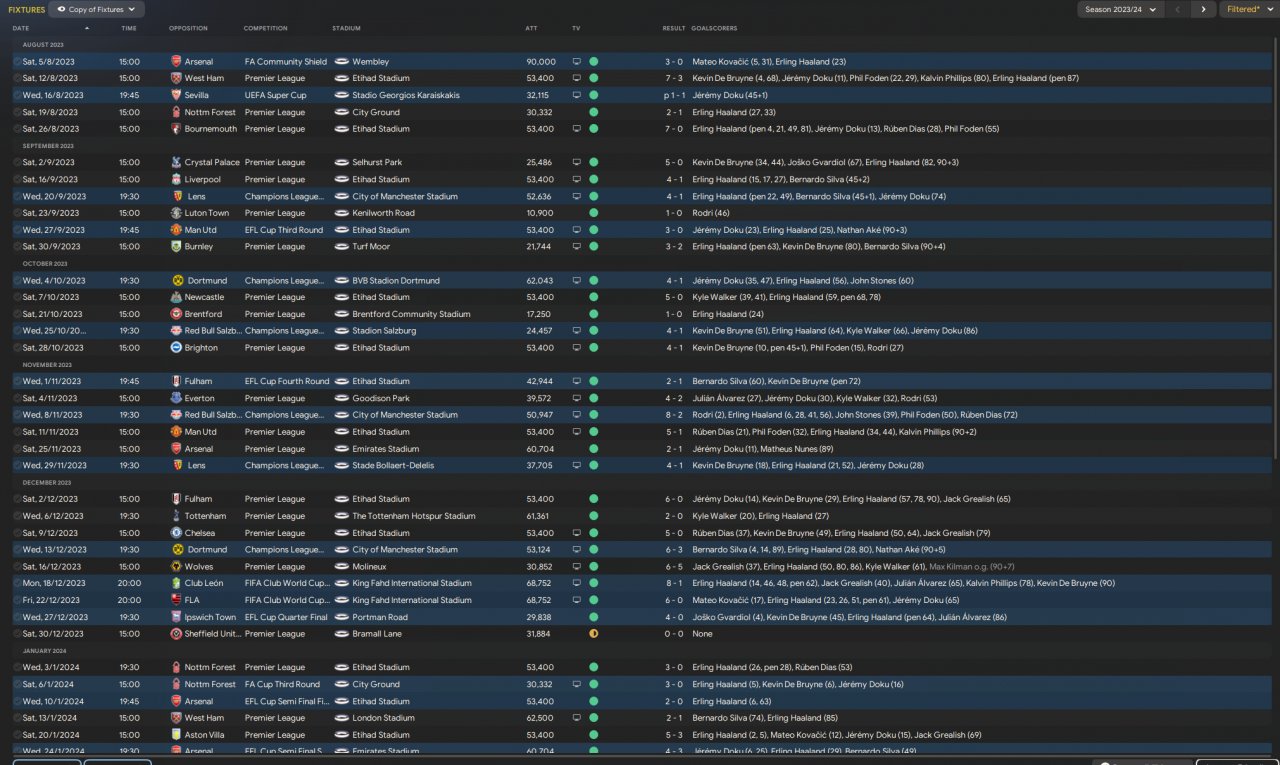Sort by the Att column header
This screenshot has width=1280, height=765.
tap(531, 28)
